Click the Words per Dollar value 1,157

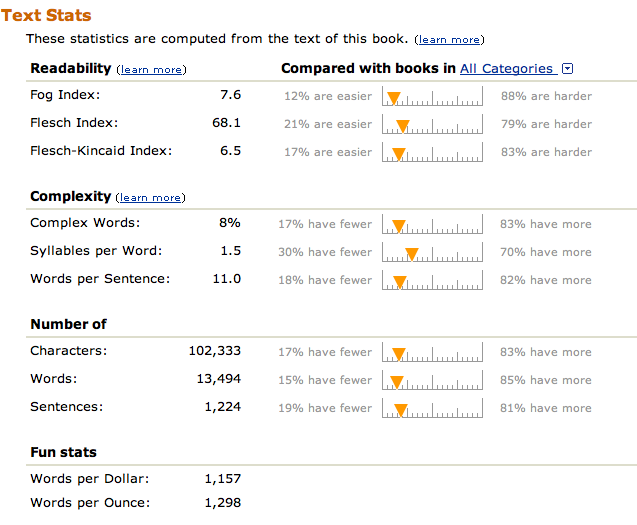[x=223, y=479]
